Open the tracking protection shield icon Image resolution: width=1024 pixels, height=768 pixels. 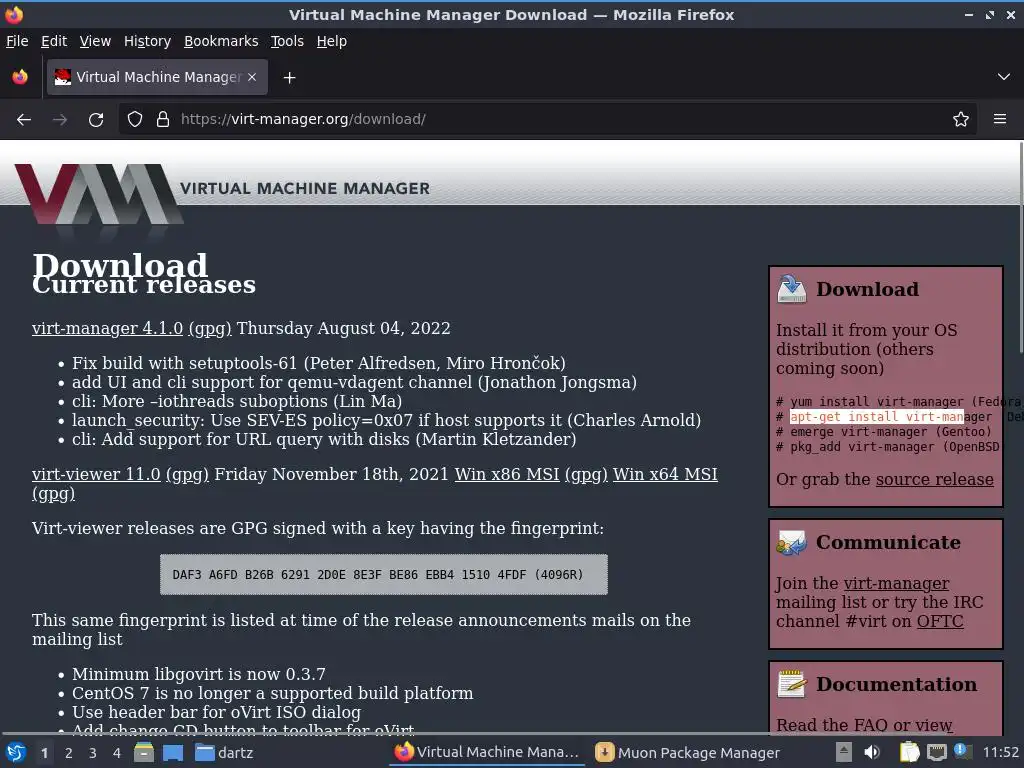coord(135,120)
